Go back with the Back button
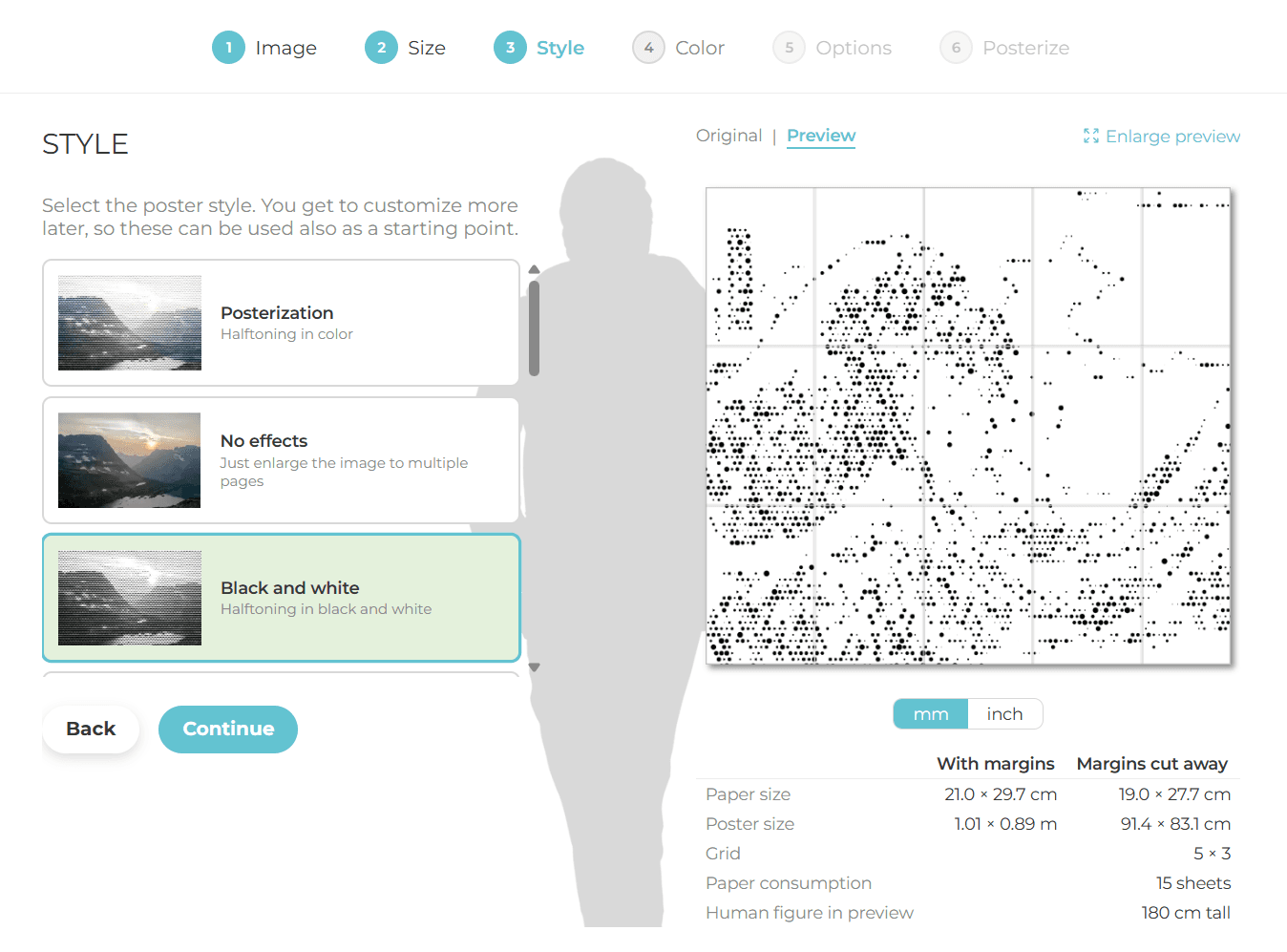This screenshot has width=1287, height=952. click(x=91, y=729)
